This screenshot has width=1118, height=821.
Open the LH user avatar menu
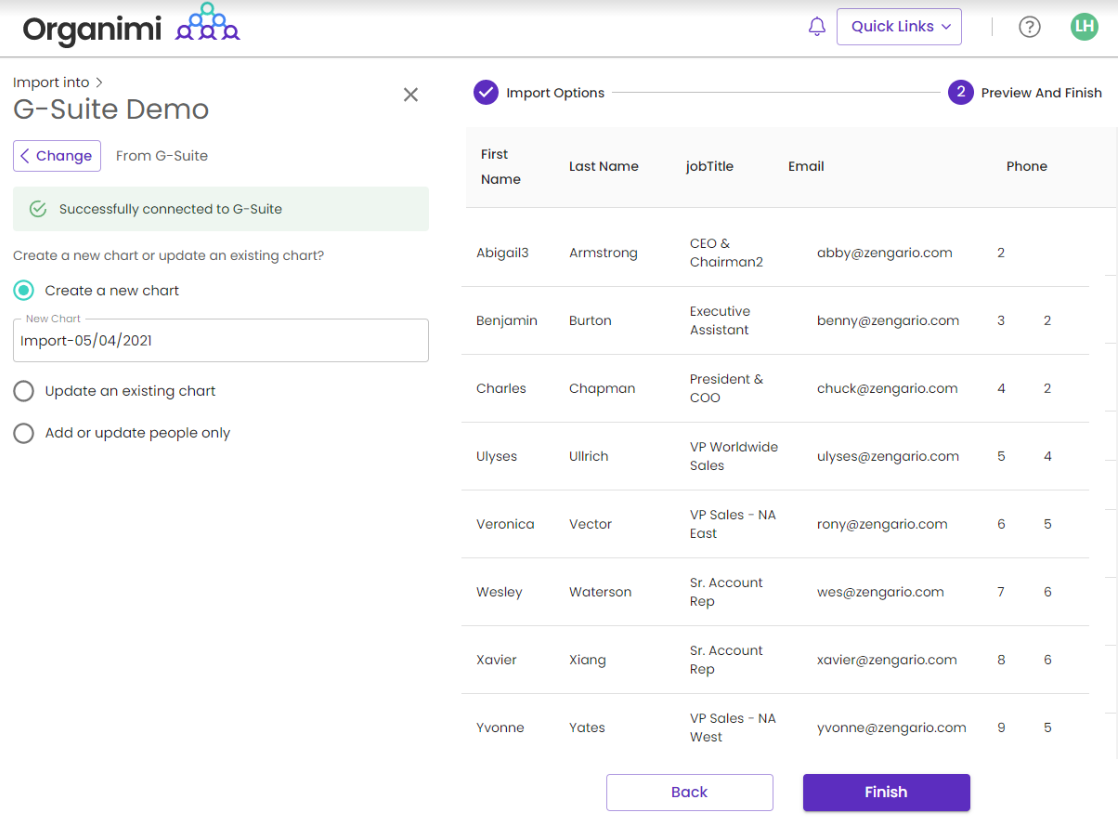(x=1084, y=27)
